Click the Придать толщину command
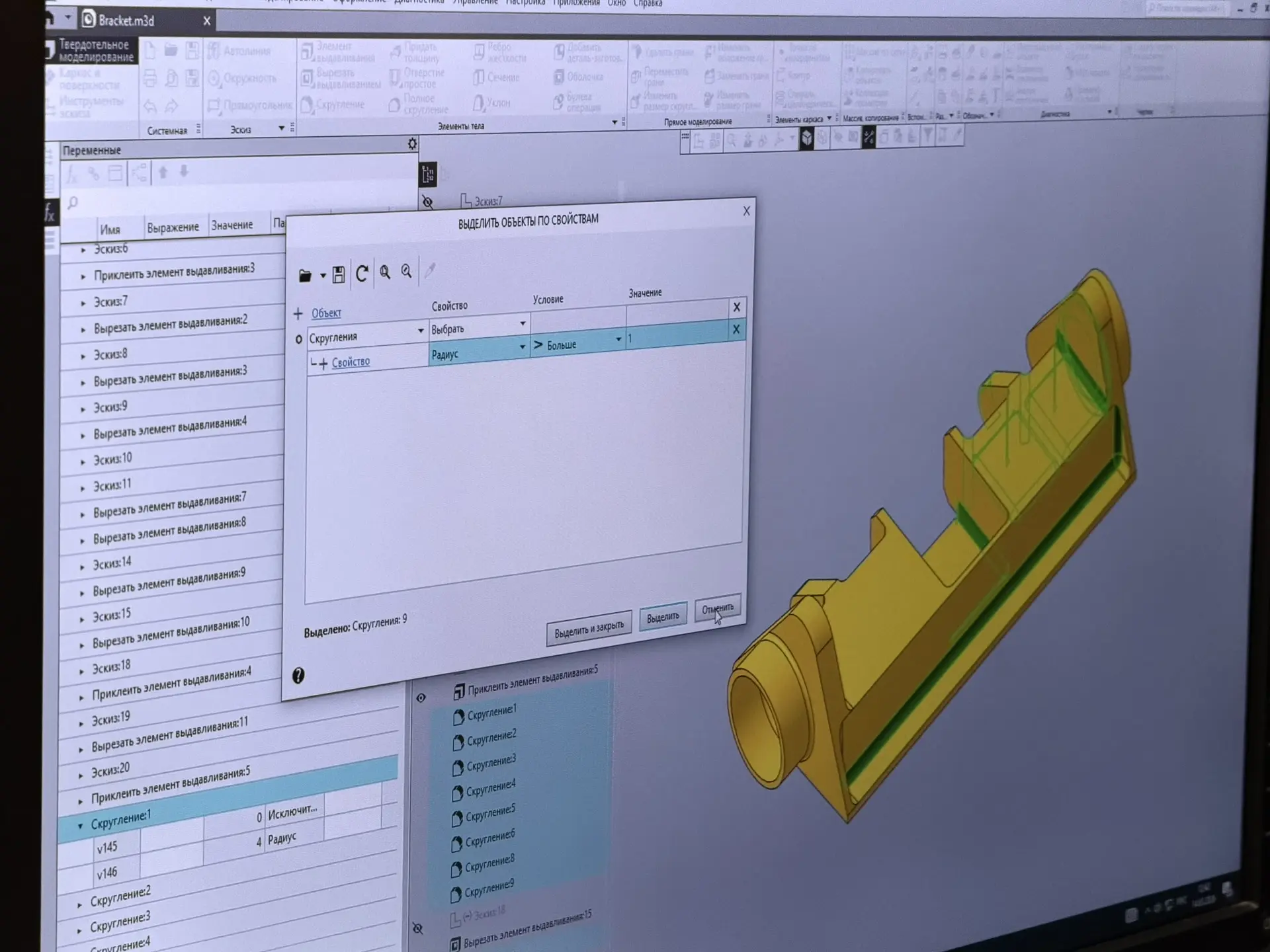 click(x=415, y=52)
